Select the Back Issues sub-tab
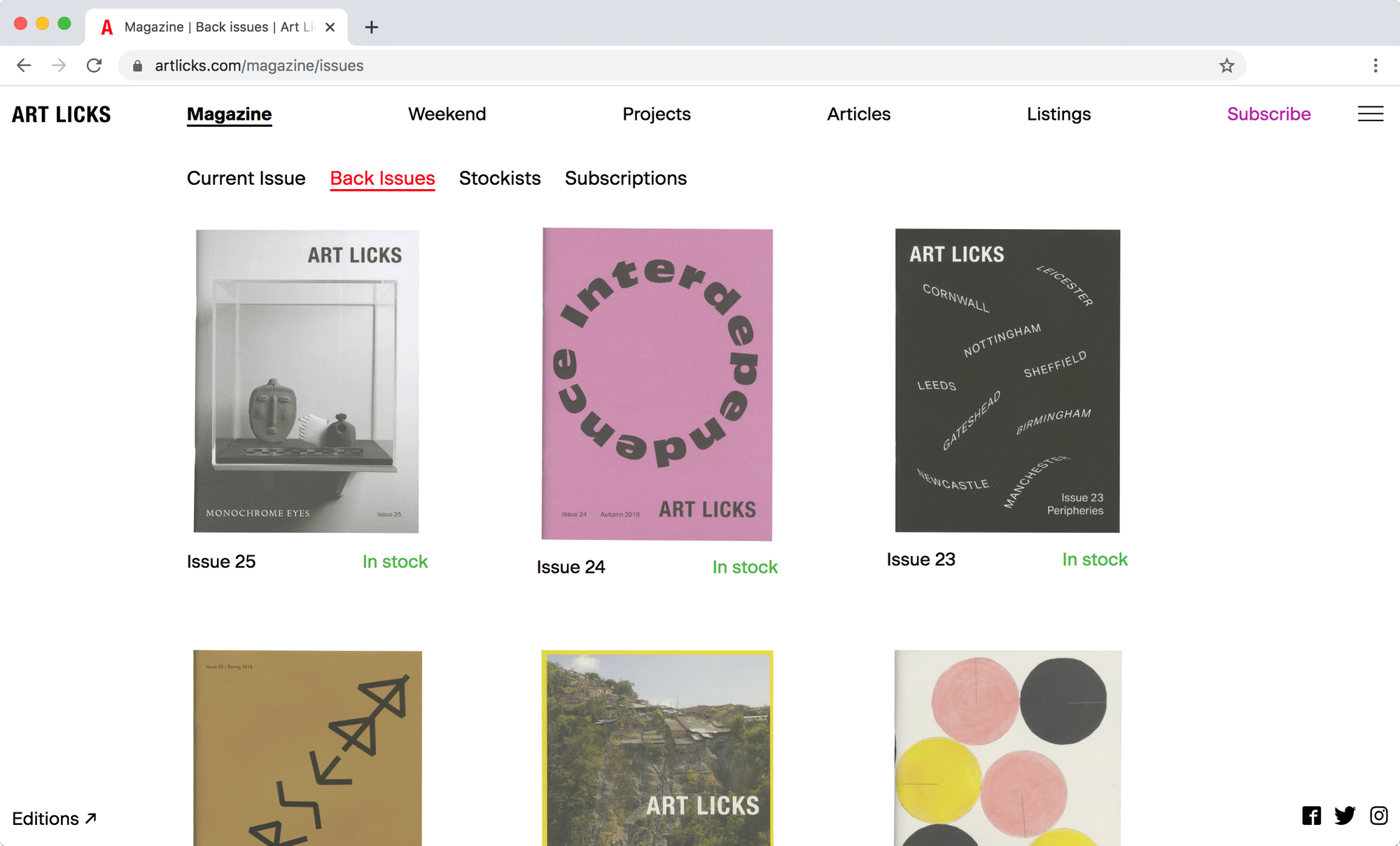Screen dimensions: 1400x846 [x=382, y=179]
